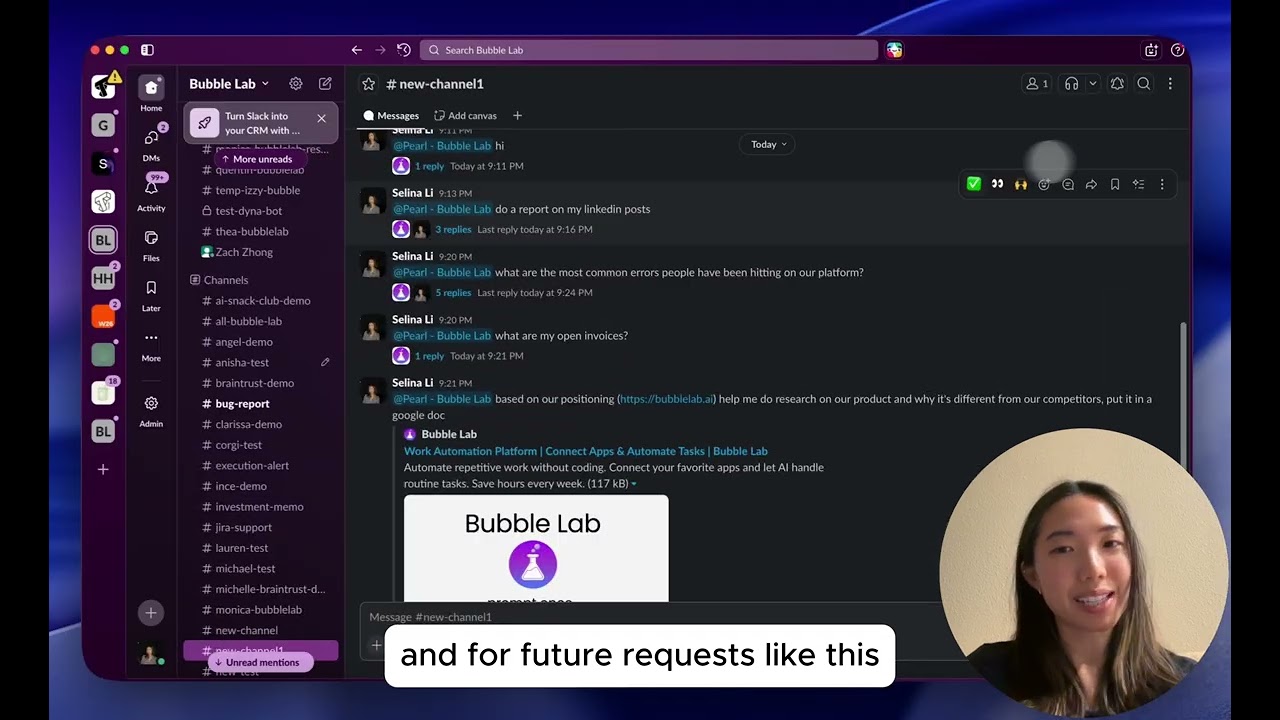Open the Activity bell in sidebar

pos(151,194)
